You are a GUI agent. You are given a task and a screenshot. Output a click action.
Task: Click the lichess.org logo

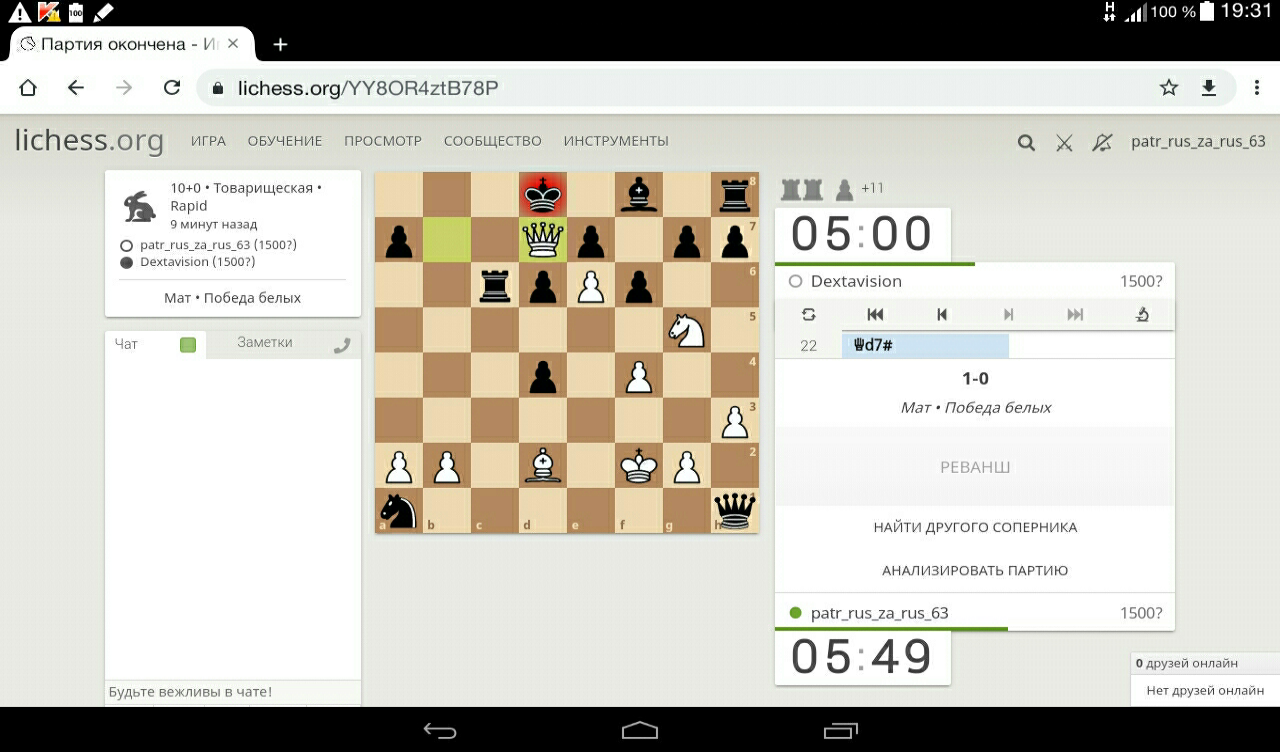click(x=89, y=141)
